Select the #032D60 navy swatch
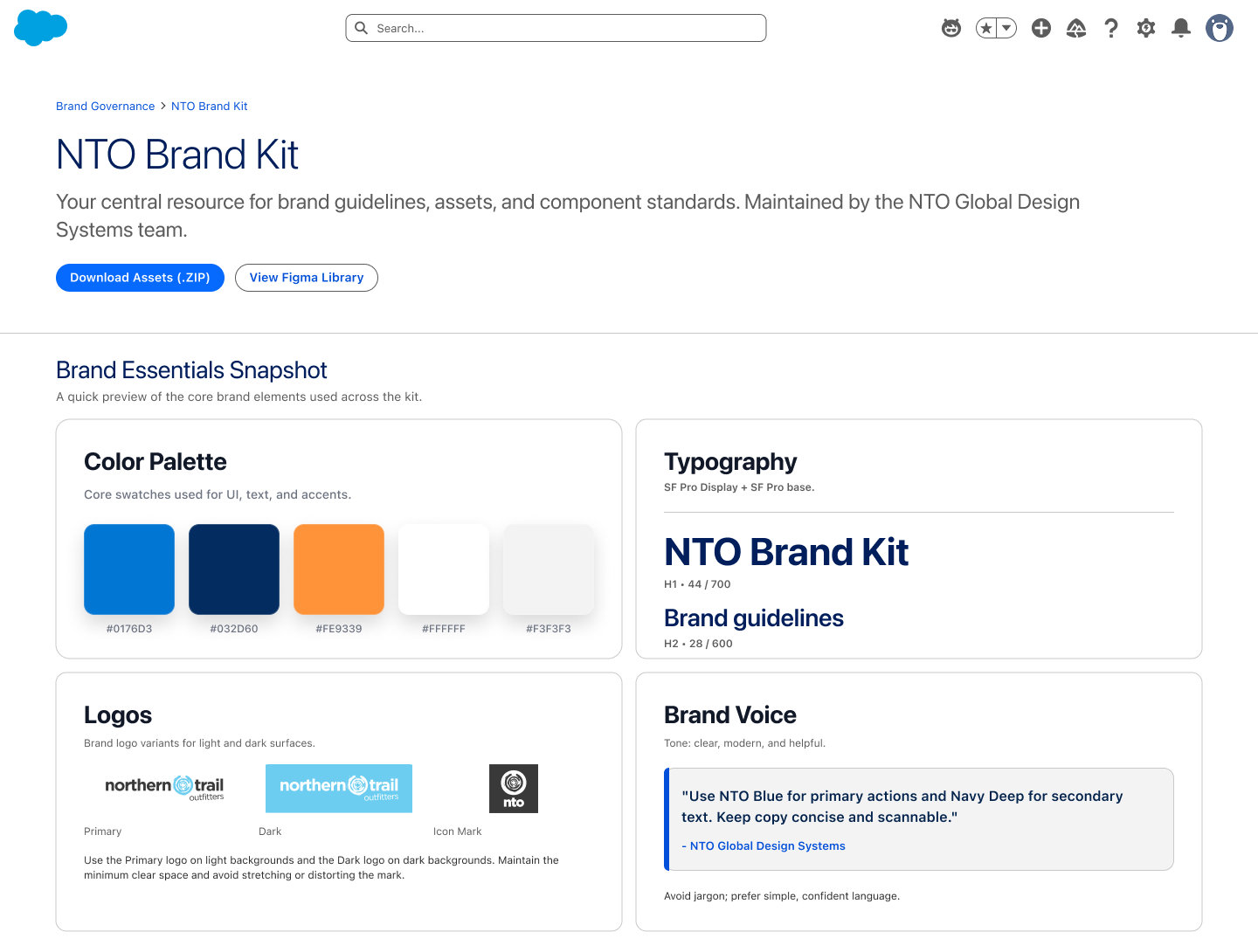This screenshot has width=1258, height=952. [x=234, y=569]
